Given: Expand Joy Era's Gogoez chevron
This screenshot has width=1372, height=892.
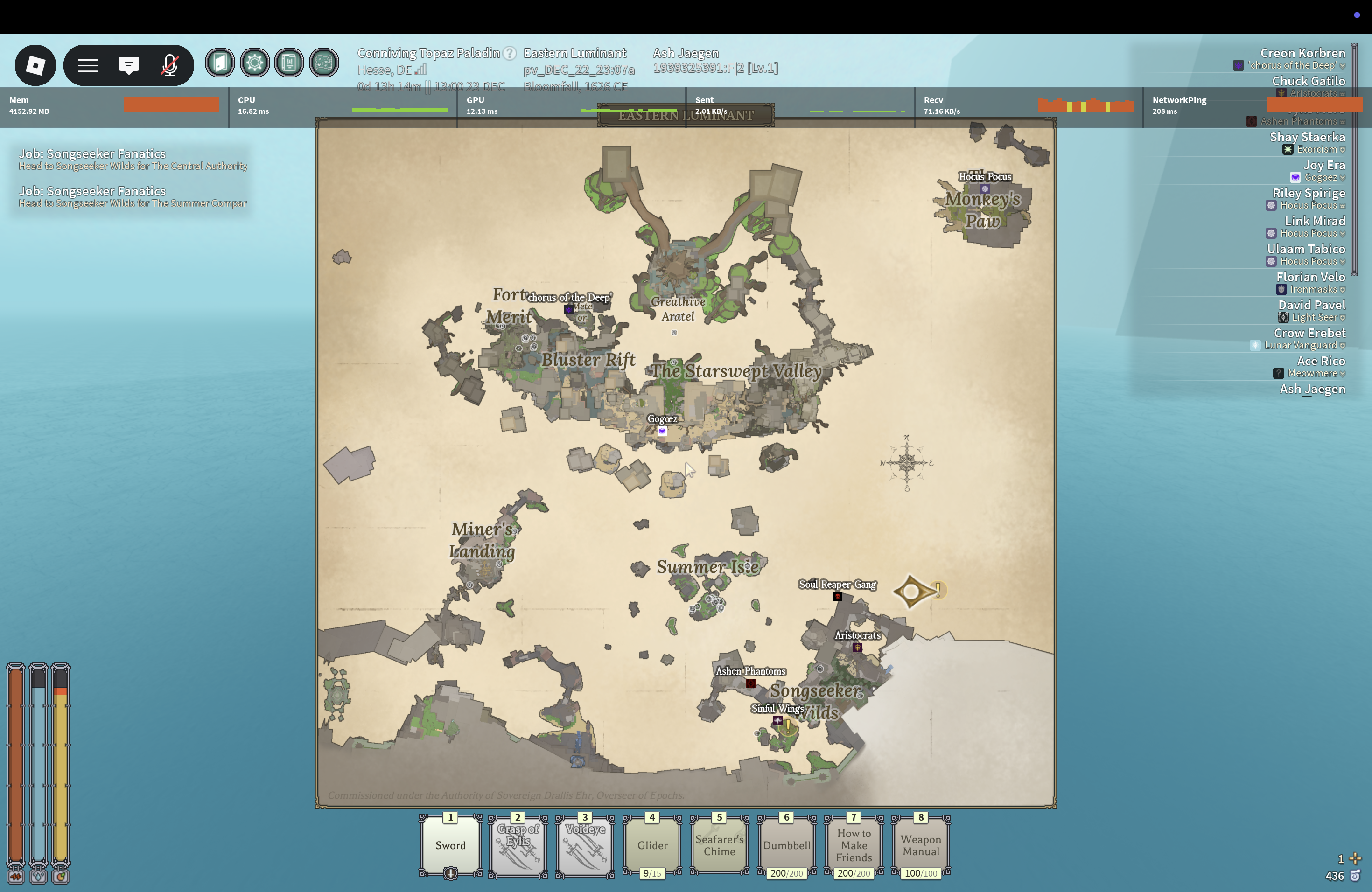Looking at the screenshot, I should [1343, 178].
